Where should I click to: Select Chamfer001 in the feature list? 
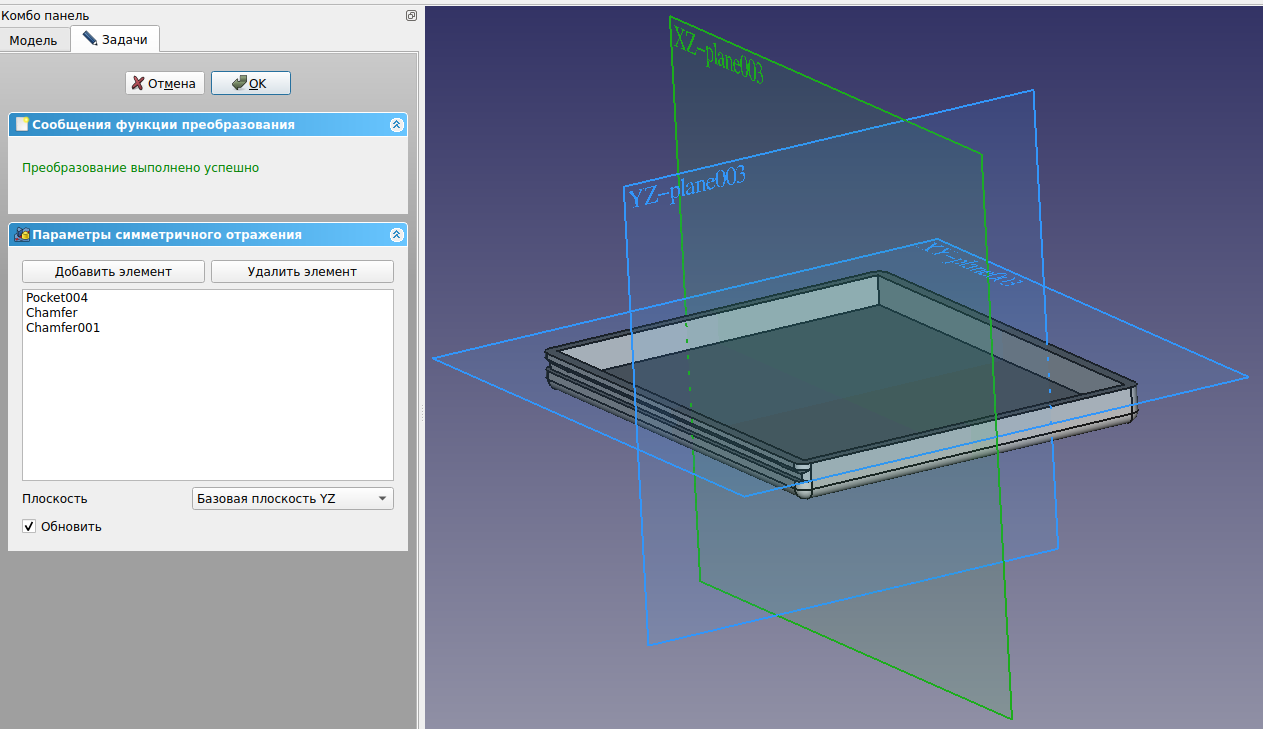(x=63, y=328)
